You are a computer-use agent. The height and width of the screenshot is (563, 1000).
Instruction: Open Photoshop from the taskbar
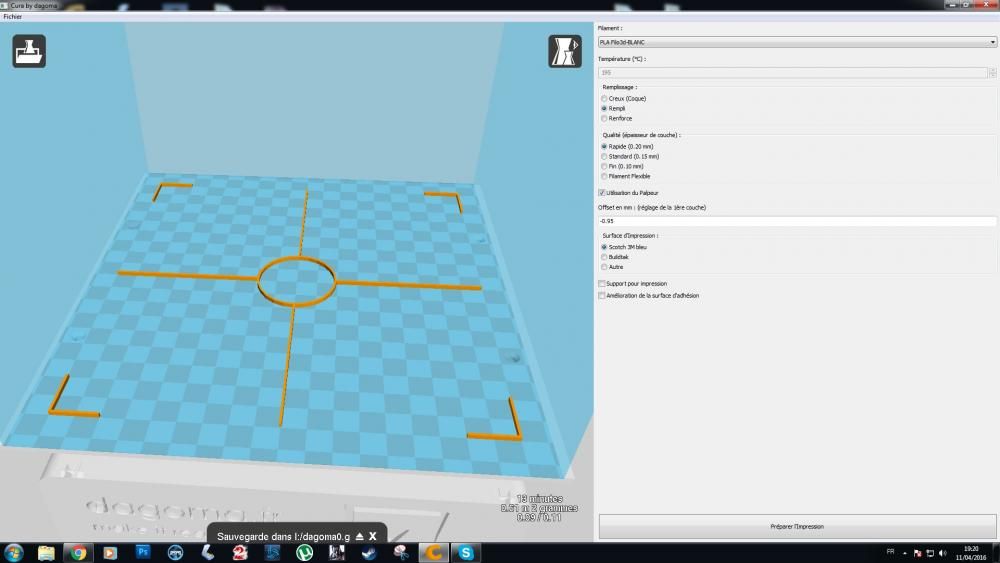point(143,552)
